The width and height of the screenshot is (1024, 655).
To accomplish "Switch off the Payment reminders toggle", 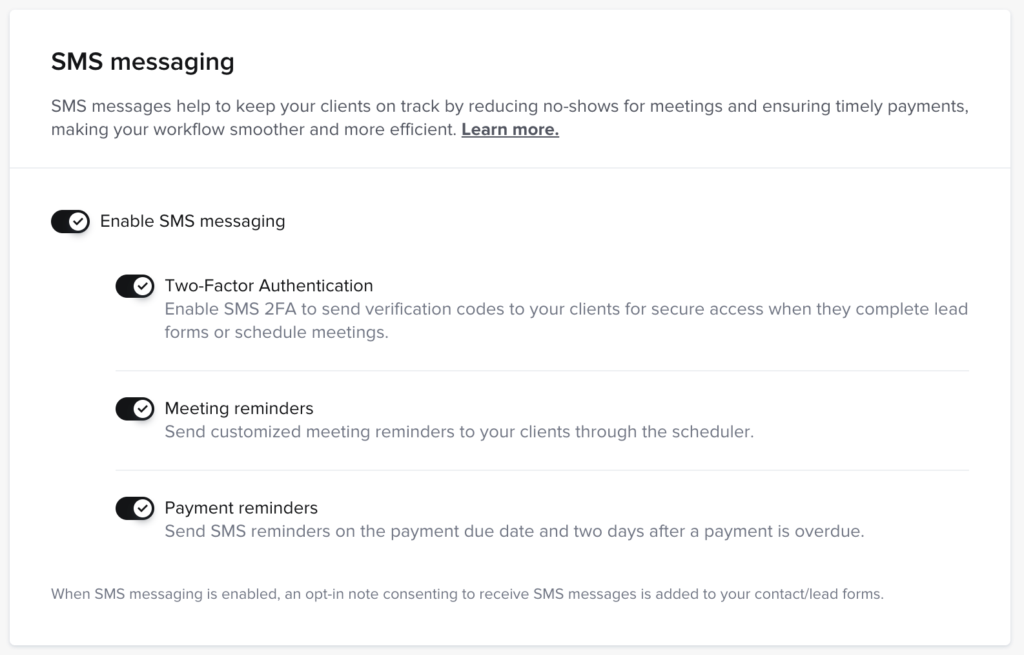I will [134, 508].
